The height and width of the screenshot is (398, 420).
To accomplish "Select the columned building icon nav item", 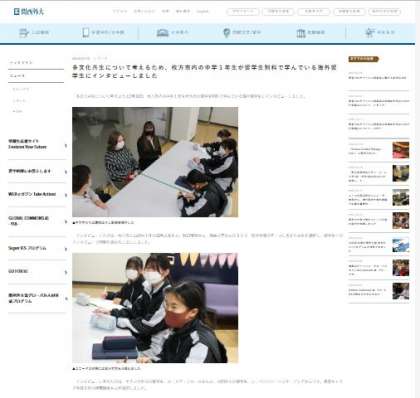I will pos(310,33).
